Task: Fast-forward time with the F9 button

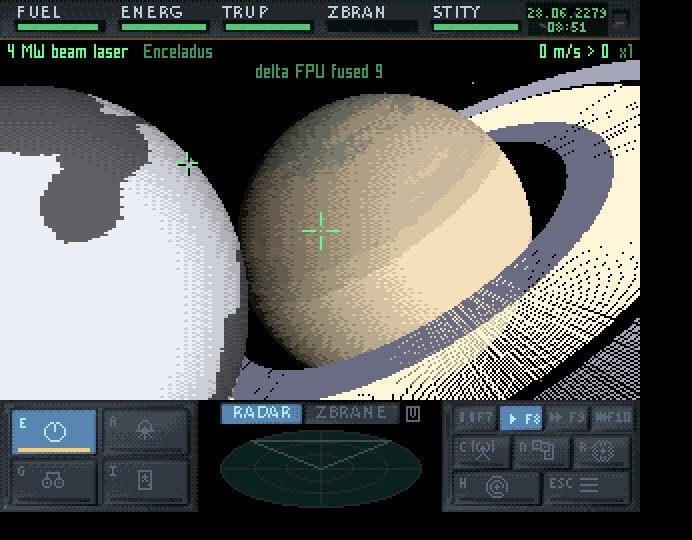Action: [x=567, y=418]
